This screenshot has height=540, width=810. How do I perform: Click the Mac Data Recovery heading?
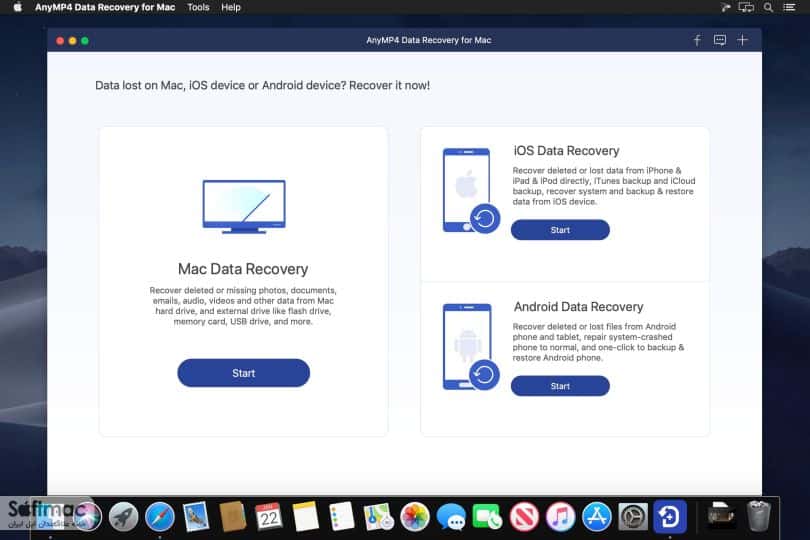click(243, 269)
